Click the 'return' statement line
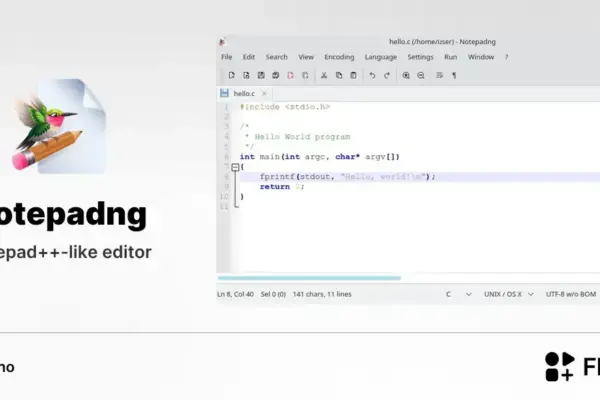 tap(282, 186)
